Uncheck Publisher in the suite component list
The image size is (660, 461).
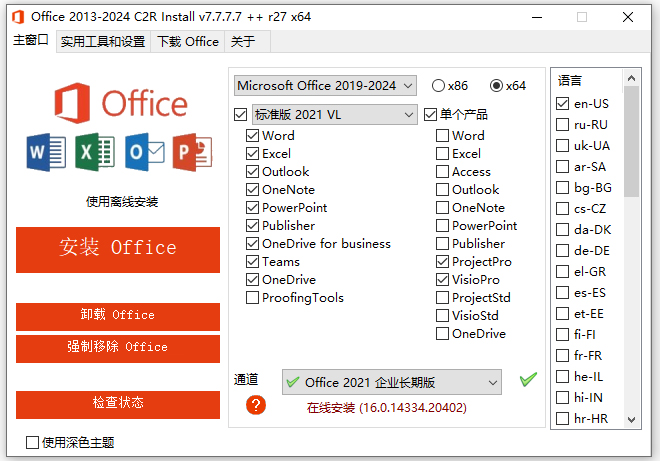pos(253,226)
